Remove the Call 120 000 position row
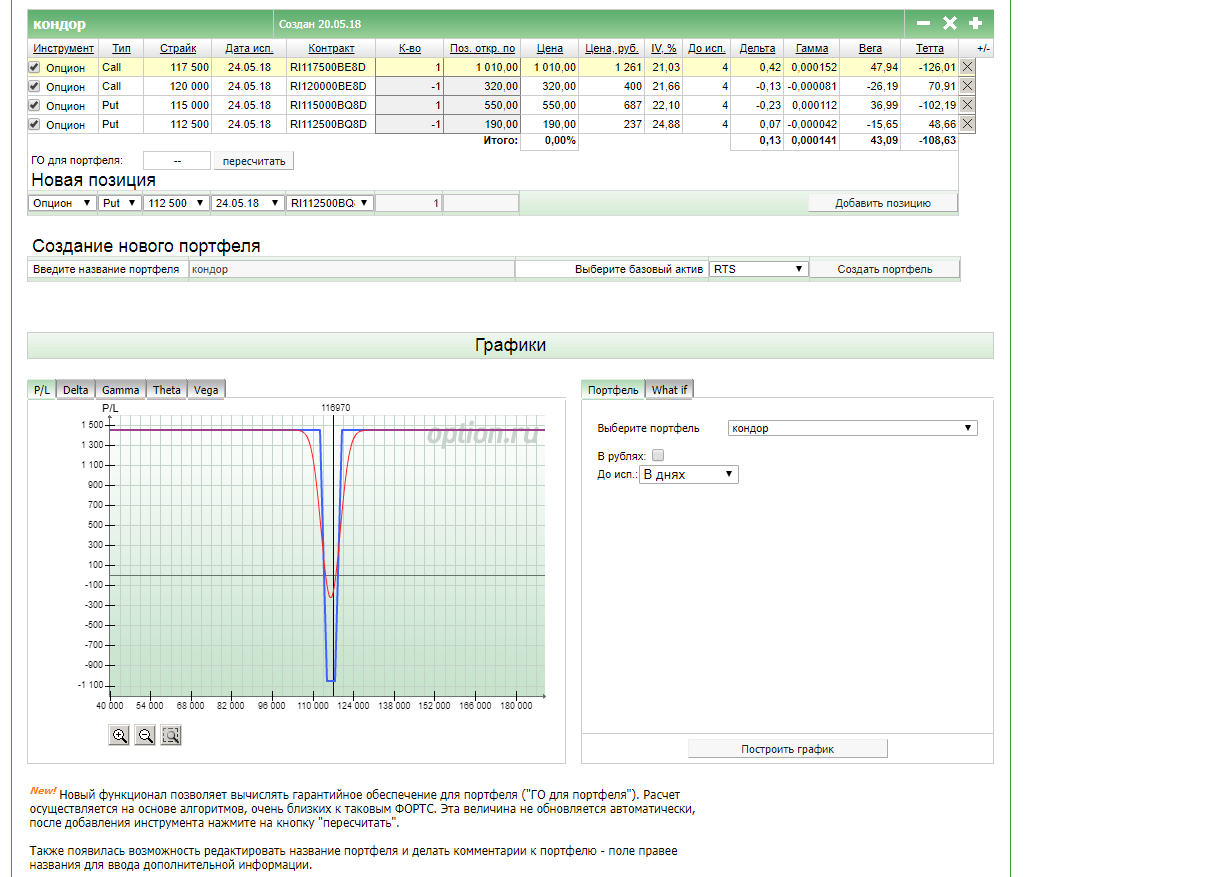Screen dimensions: 1208x877 pos(967,86)
